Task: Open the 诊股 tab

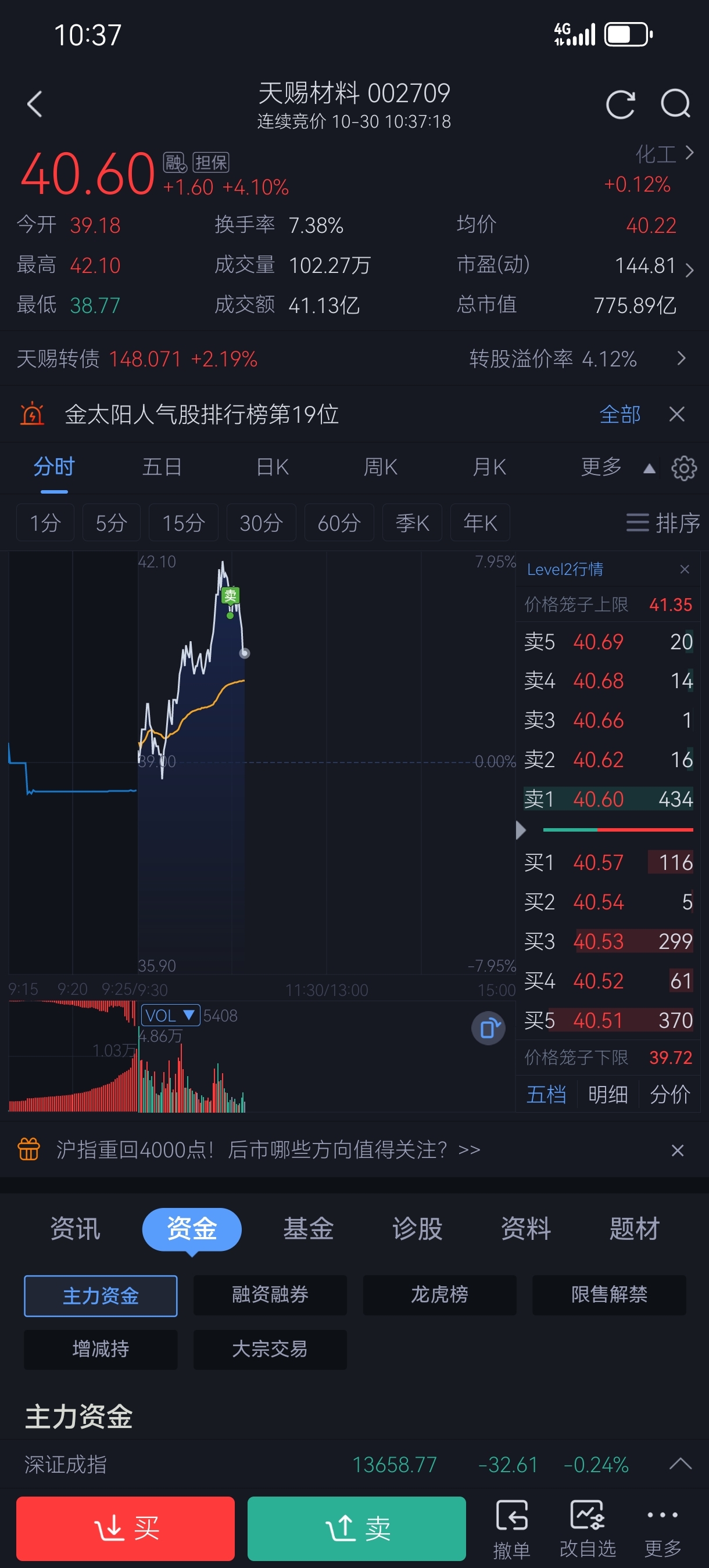Action: coord(417,1229)
